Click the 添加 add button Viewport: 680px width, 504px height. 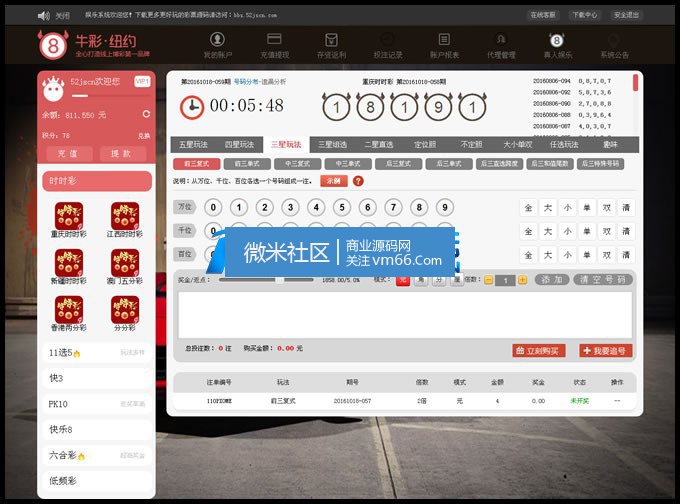pos(552,280)
